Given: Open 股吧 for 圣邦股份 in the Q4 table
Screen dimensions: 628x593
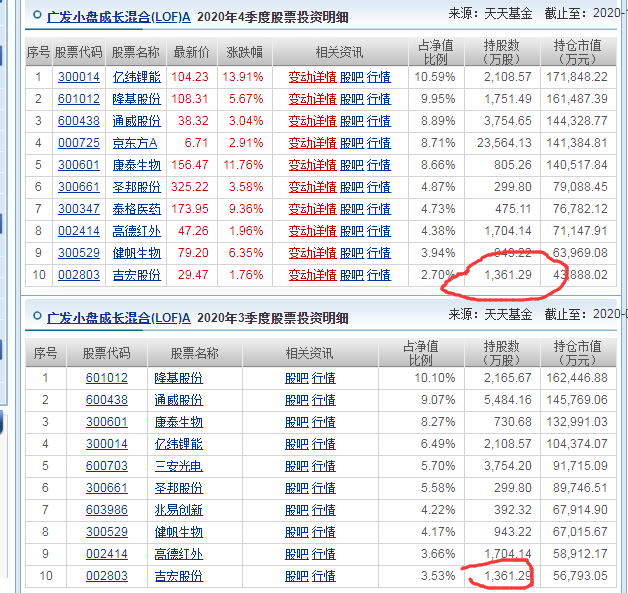Looking at the screenshot, I should click(x=352, y=187).
